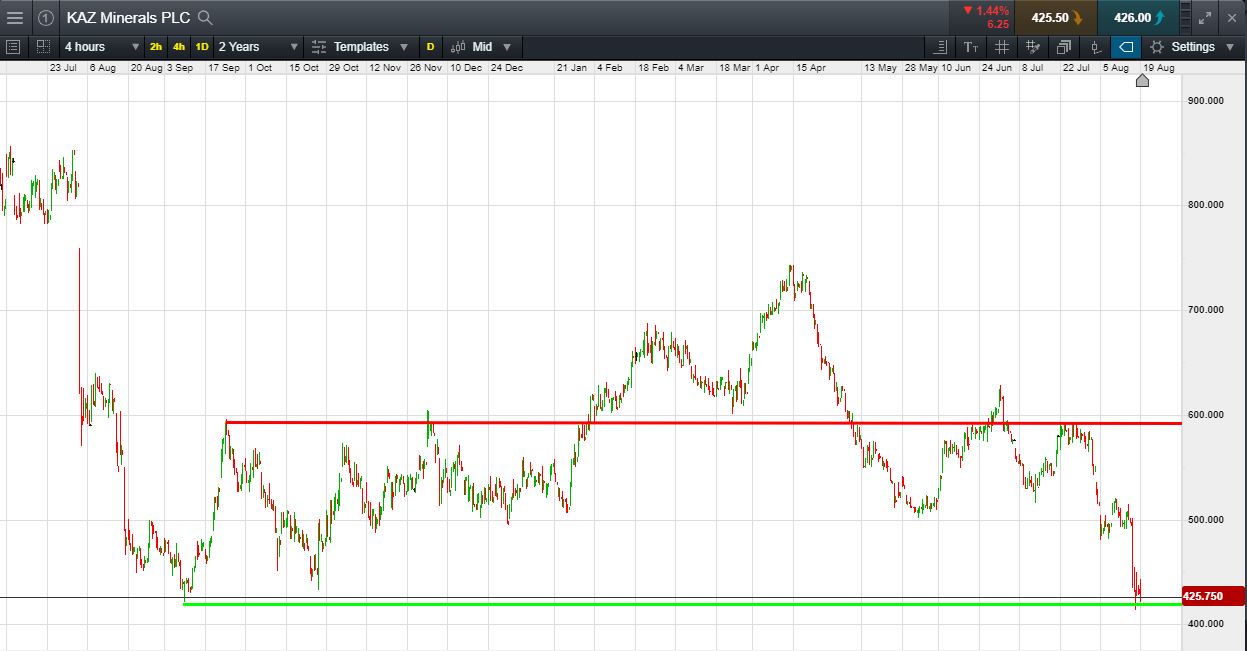This screenshot has height=651, width=1247.
Task: Open the 4 hours interval dropdown
Action: tap(101, 47)
